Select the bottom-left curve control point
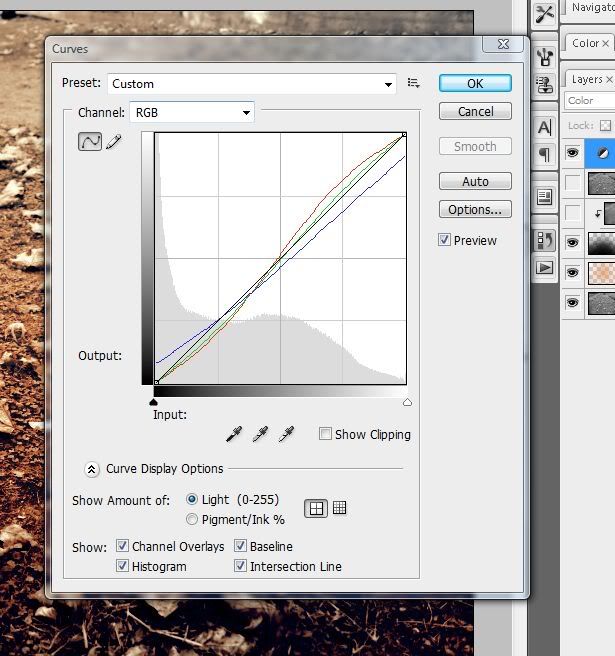Viewport: 615px width, 656px height. point(156,382)
